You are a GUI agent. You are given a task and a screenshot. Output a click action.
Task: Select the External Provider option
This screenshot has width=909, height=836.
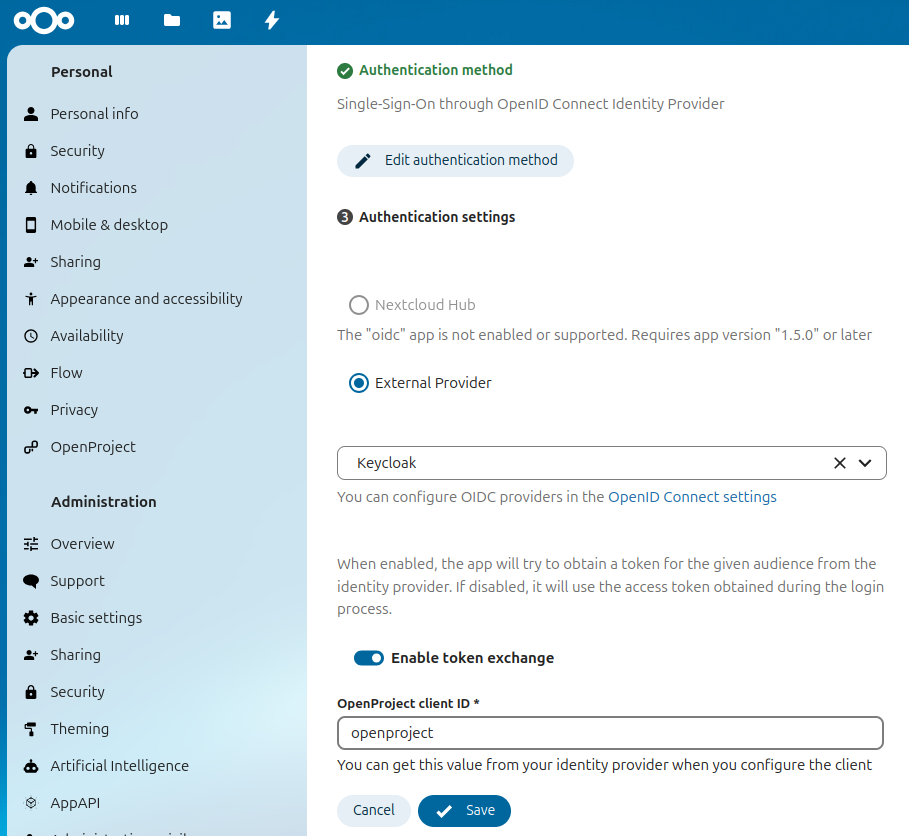point(358,382)
